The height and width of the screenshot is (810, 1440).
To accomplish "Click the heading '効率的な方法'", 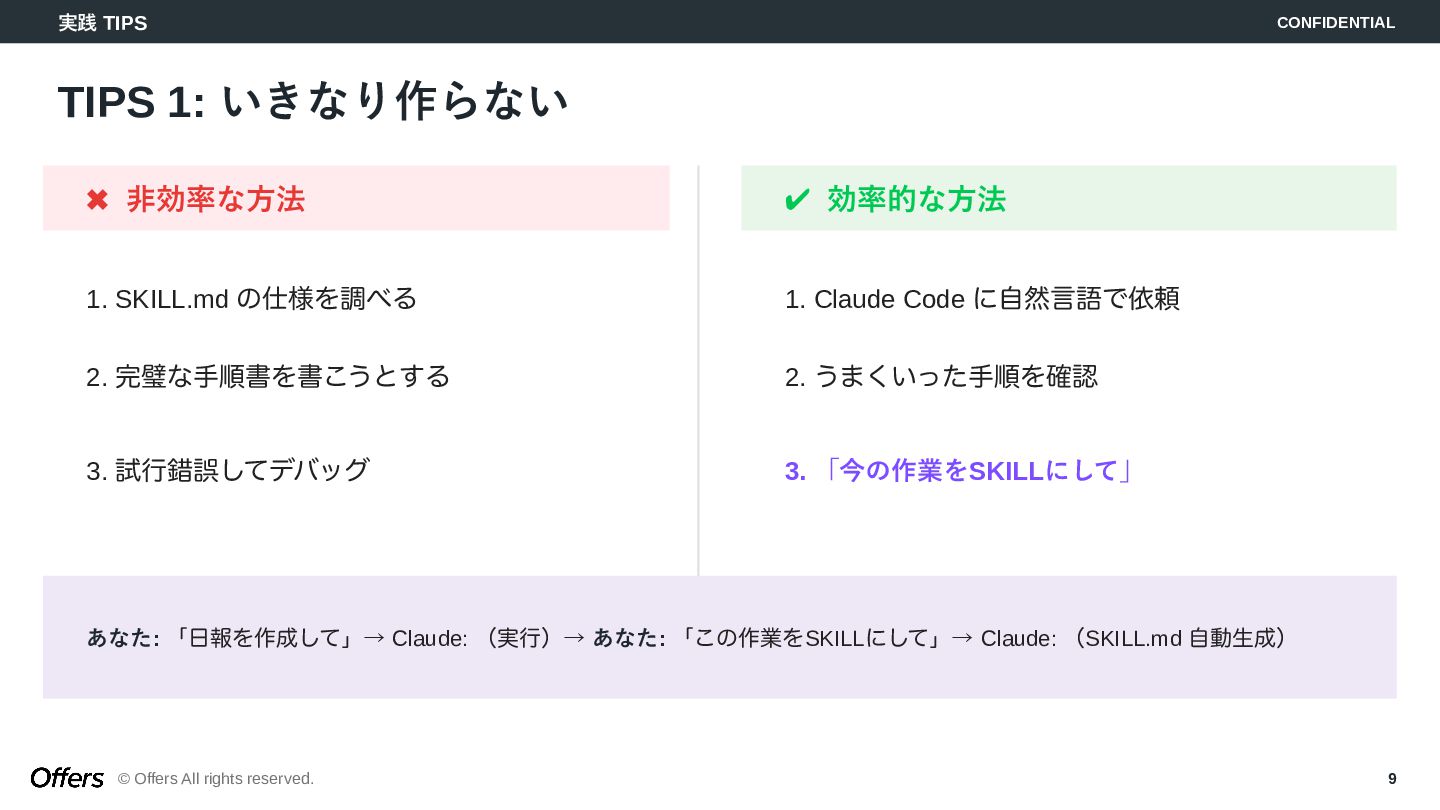I will 917,200.
